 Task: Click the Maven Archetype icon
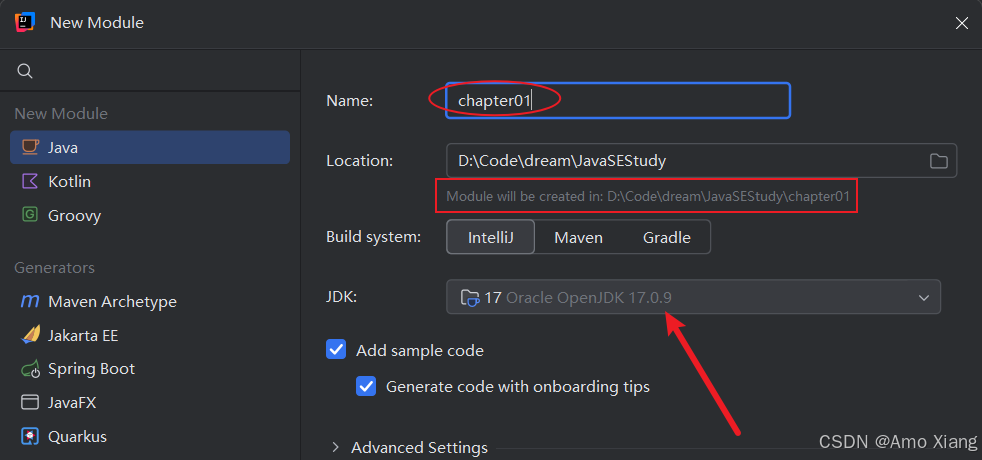pyautogui.click(x=30, y=301)
